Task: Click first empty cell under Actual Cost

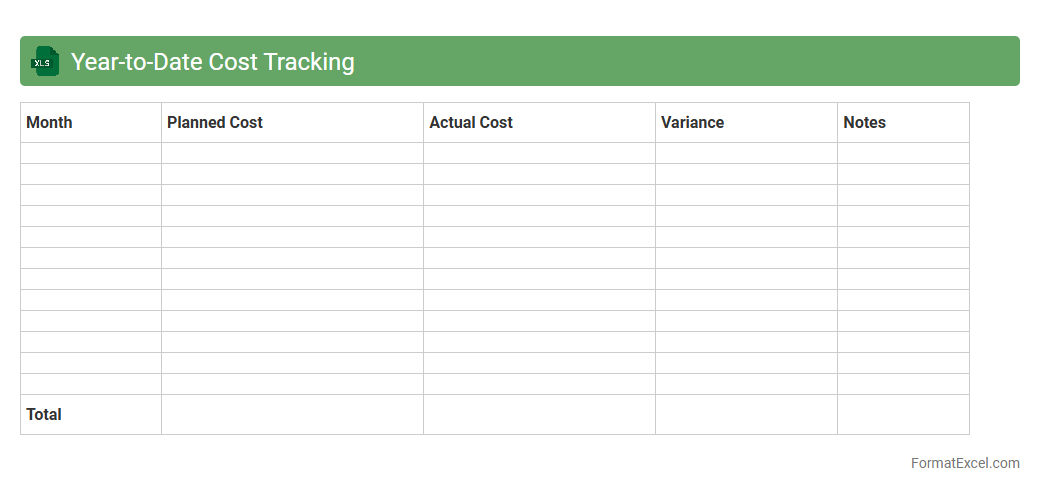Action: [x=539, y=153]
